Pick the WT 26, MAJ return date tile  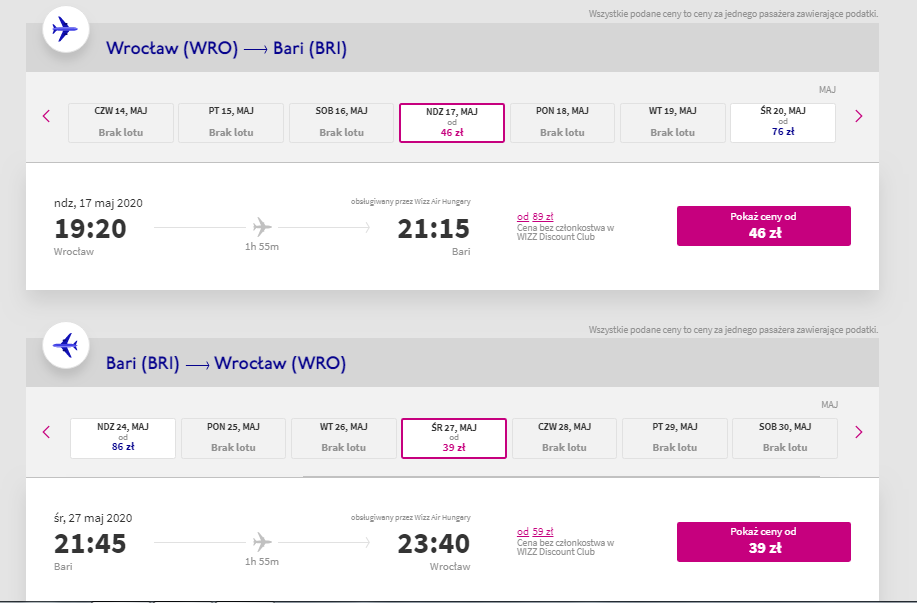pos(343,438)
